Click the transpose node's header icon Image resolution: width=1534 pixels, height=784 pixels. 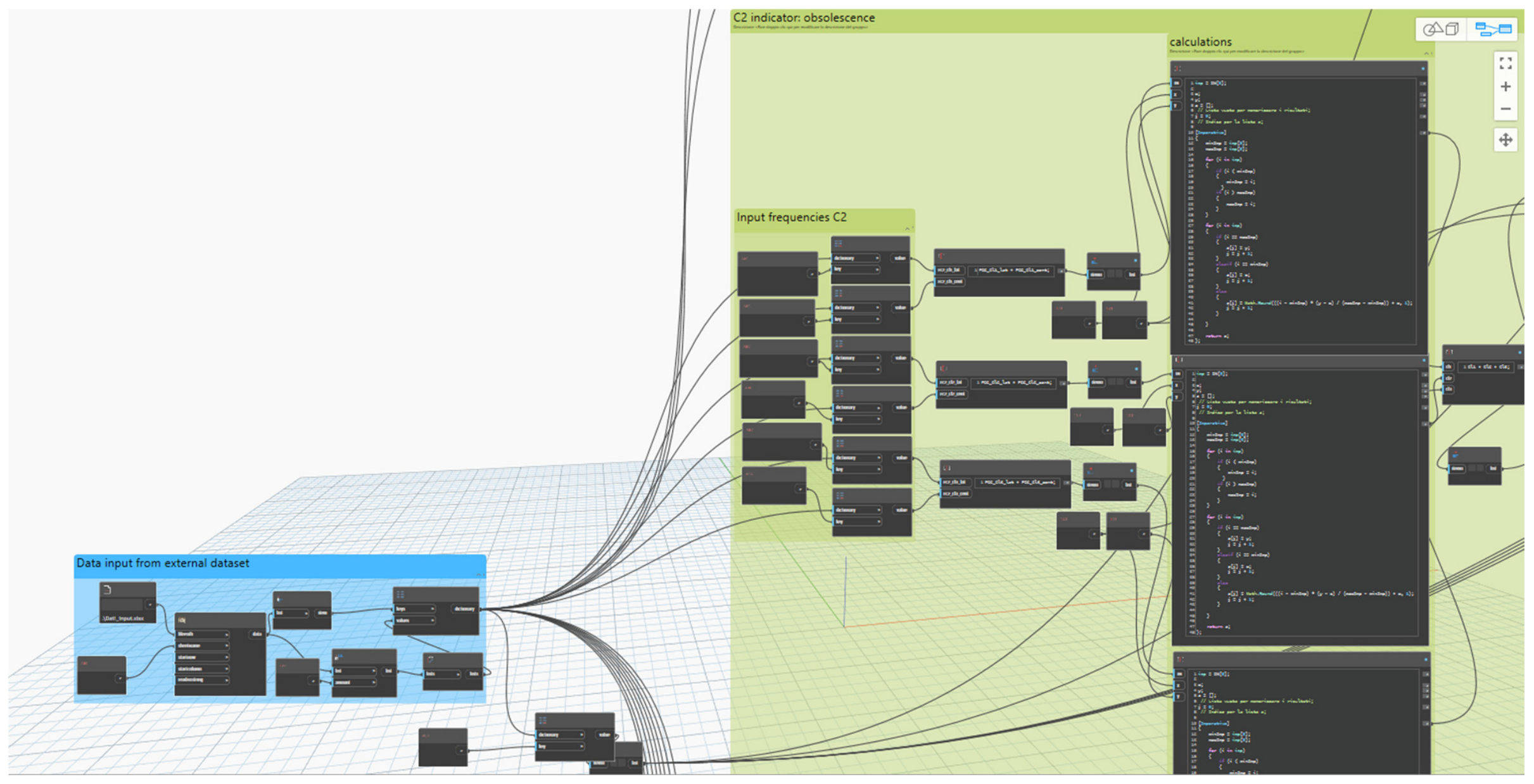431,659
